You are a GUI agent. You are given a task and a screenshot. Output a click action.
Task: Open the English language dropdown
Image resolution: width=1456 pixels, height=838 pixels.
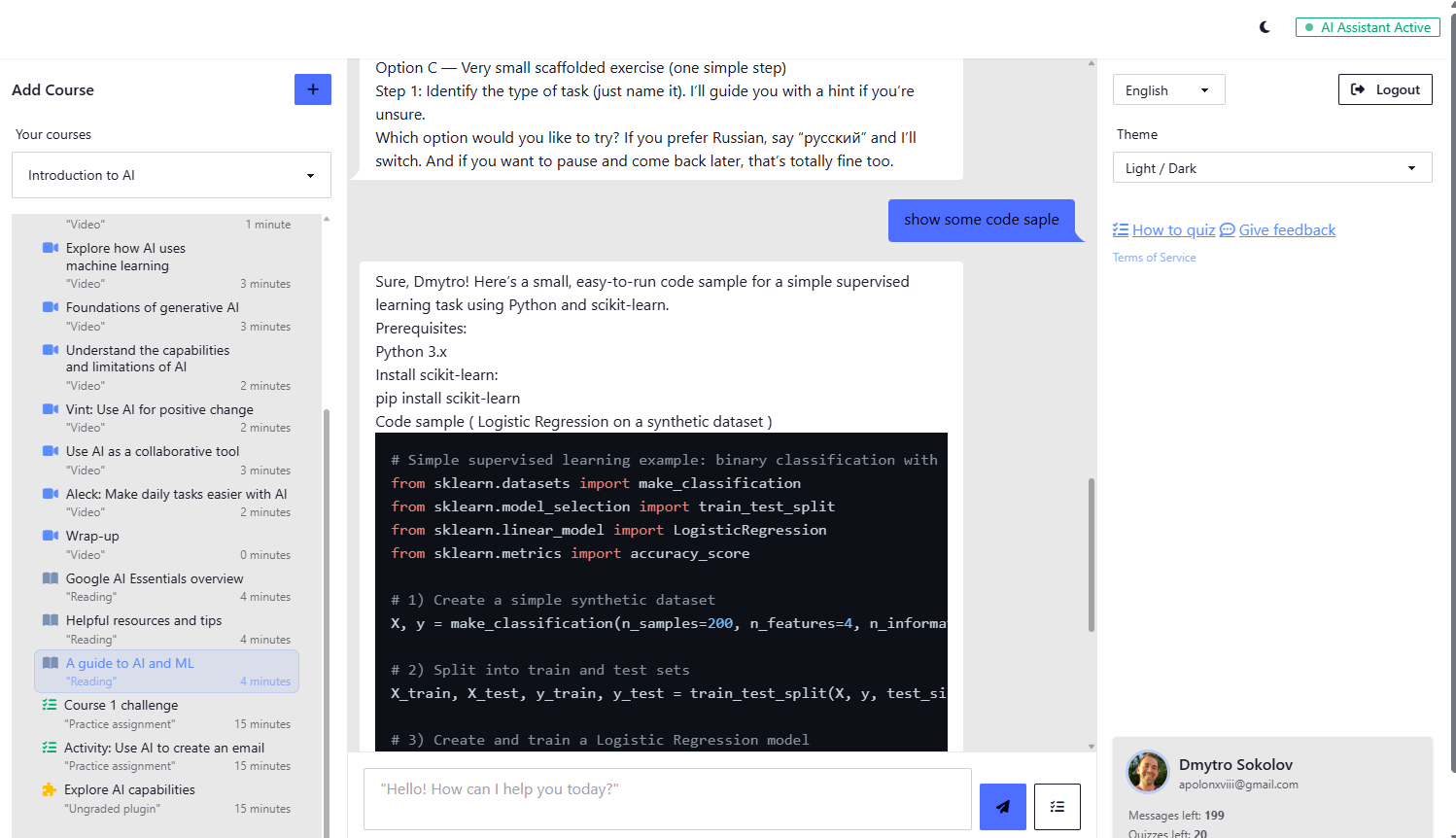coord(1167,90)
